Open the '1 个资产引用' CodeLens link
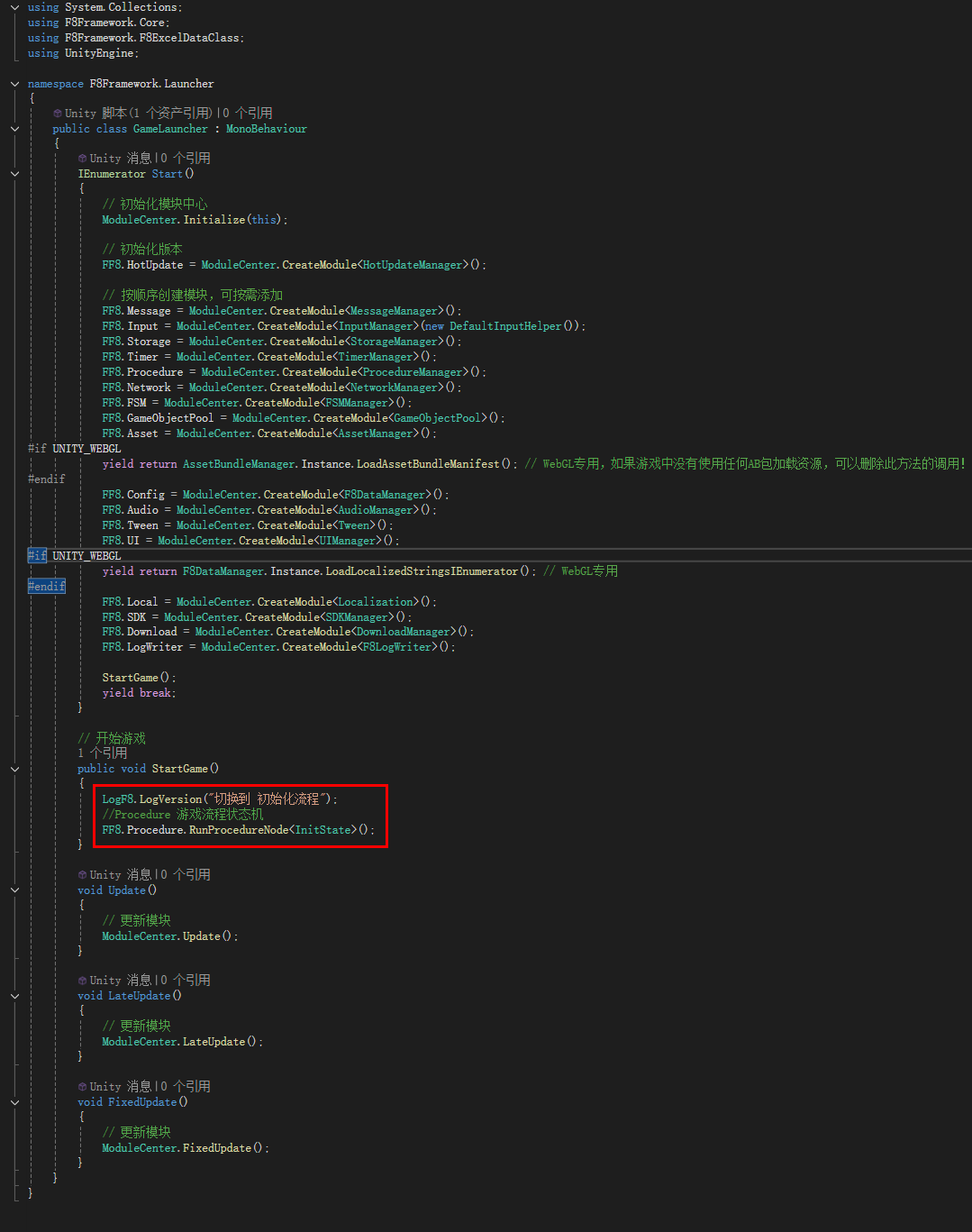The height and width of the screenshot is (1232, 972). click(x=170, y=114)
